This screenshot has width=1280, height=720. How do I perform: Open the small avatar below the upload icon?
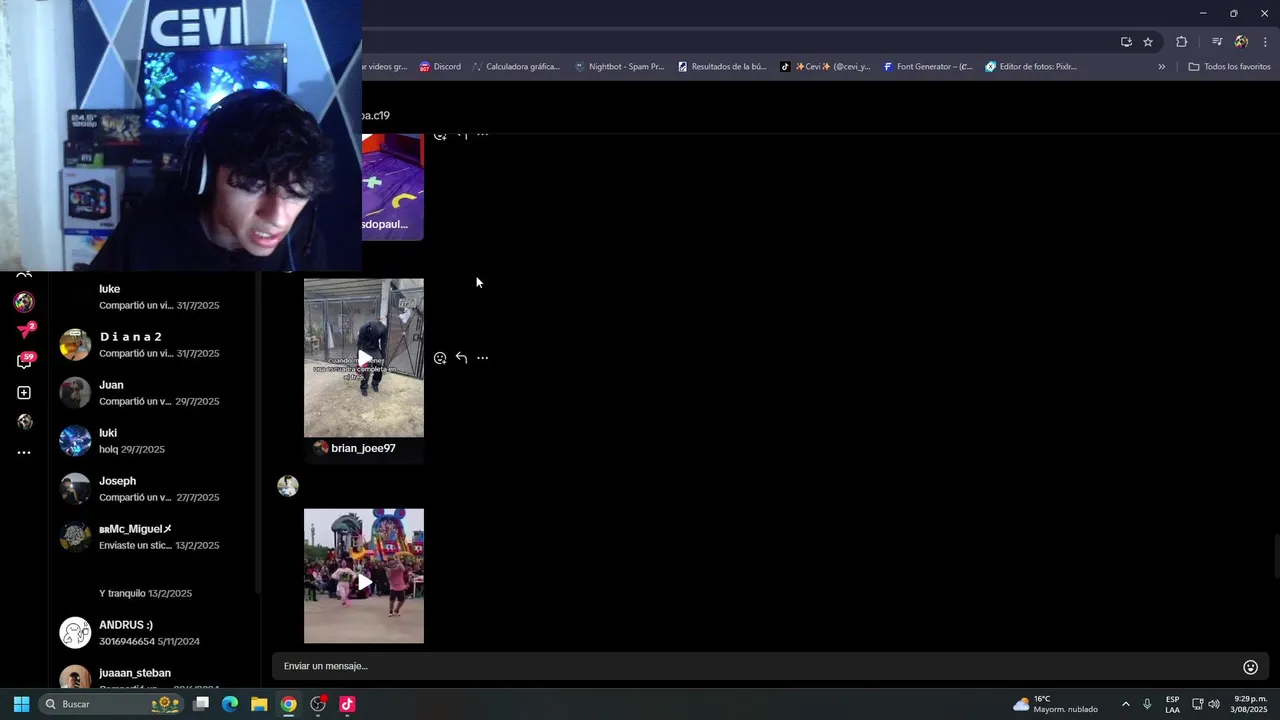tap(24, 422)
